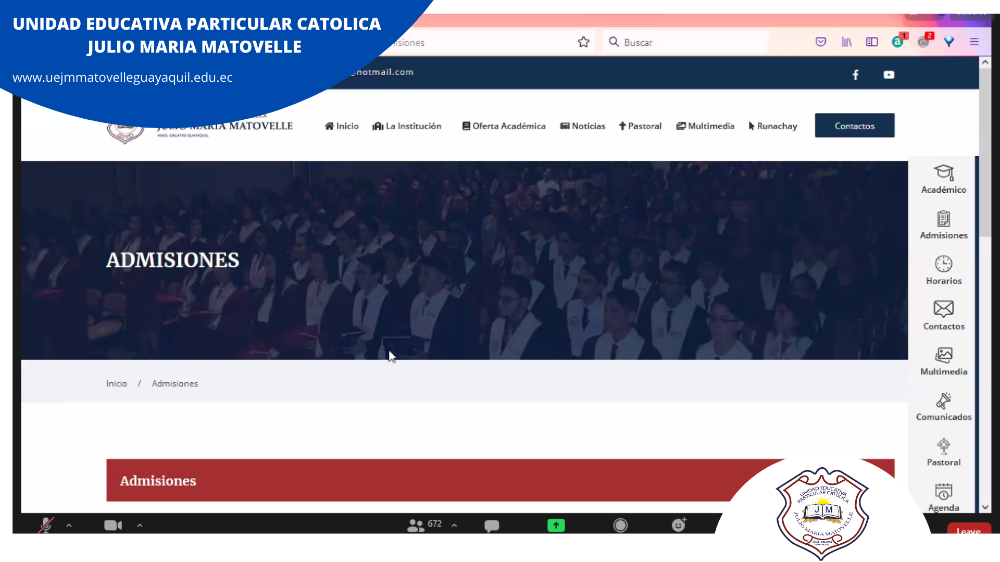Open the Noticias menu item
The height and width of the screenshot is (562, 1000).
click(x=582, y=126)
